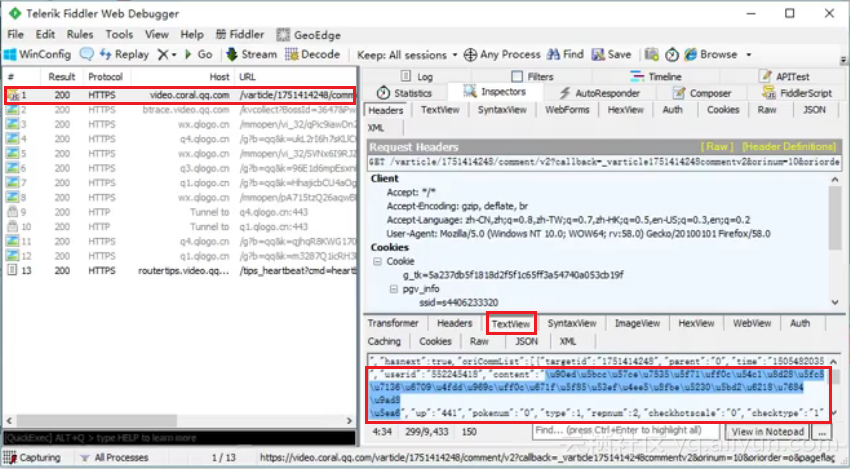Select response TextView tab
Image resolution: width=850 pixels, height=469 pixels.
coord(511,324)
